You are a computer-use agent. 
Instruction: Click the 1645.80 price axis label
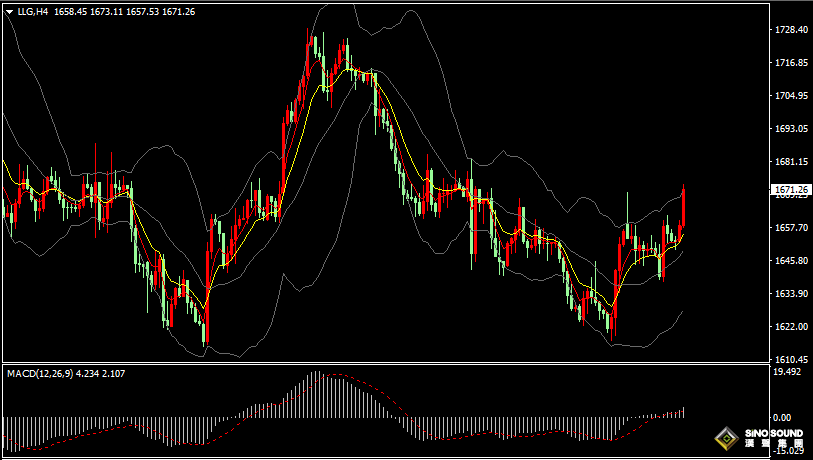(791, 261)
